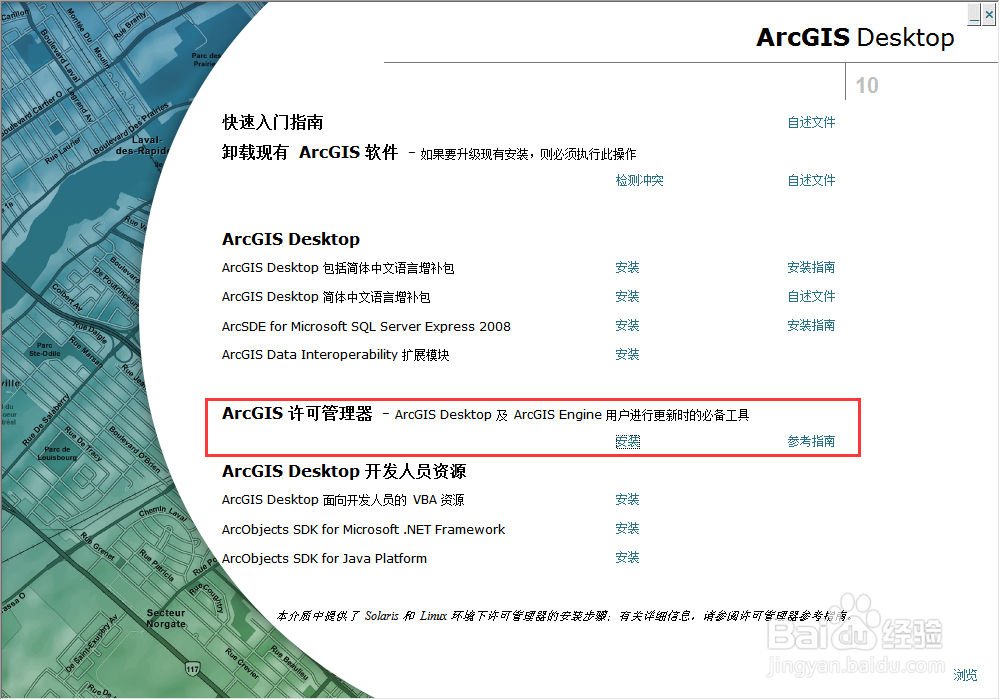1000x700 pixels.
Task: Click 检测冲突 under uninstall existing ArcGIS software
Action: pyautogui.click(x=640, y=180)
